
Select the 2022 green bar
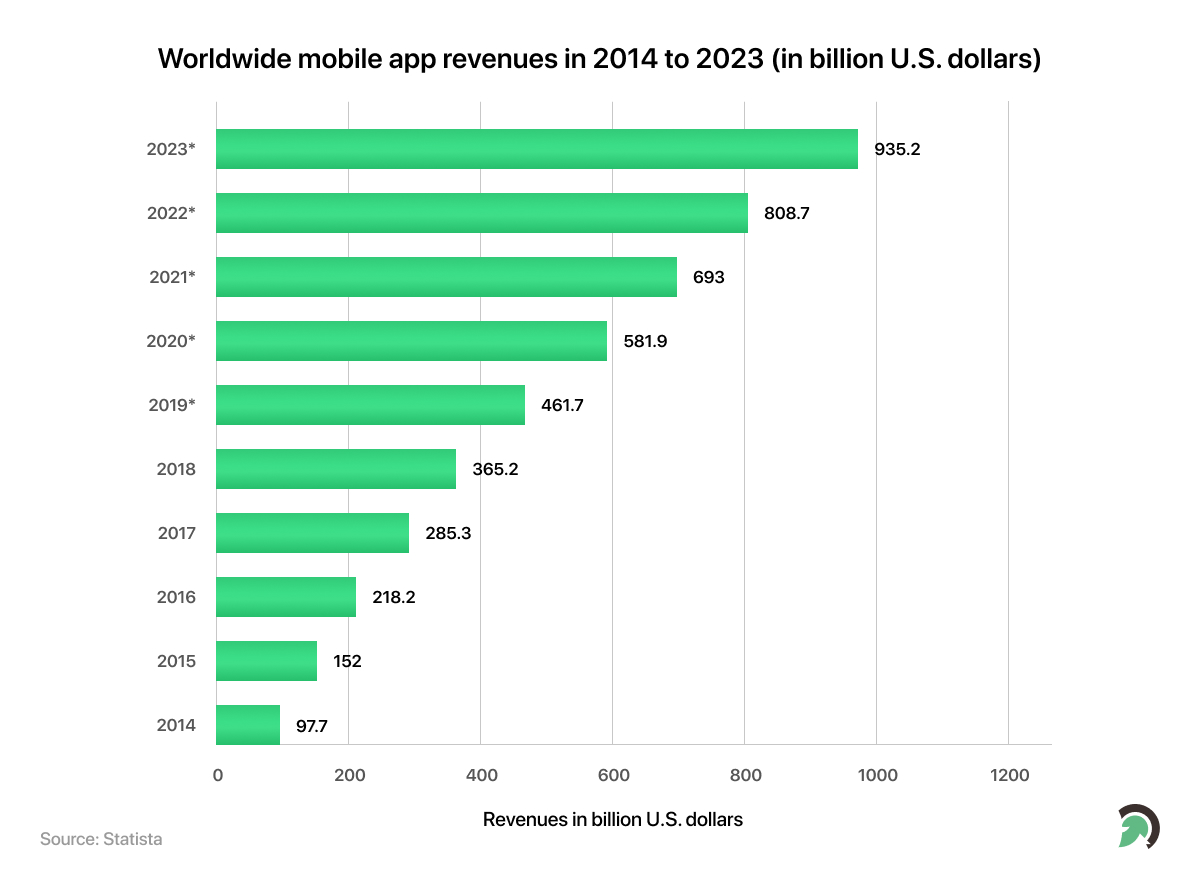tap(481, 213)
